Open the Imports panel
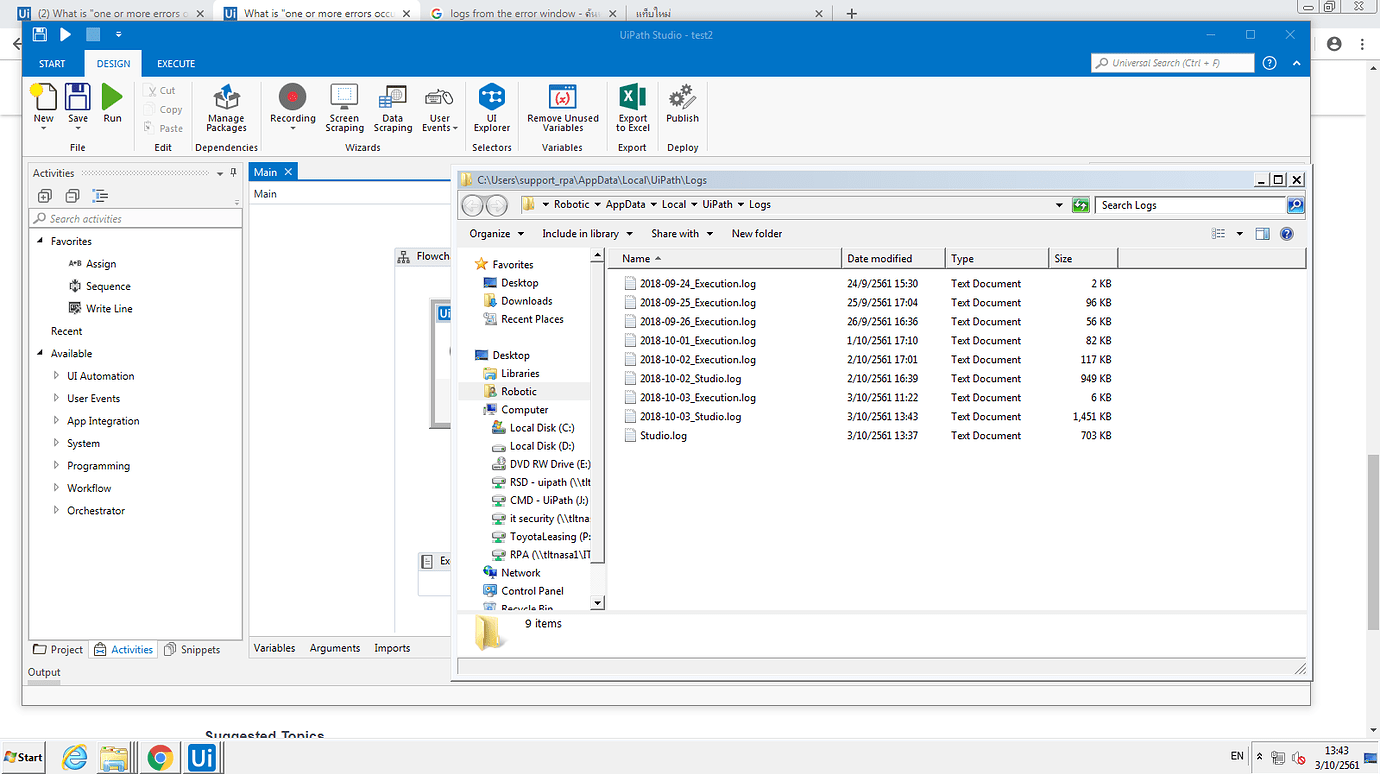This screenshot has height=774, width=1380. (x=392, y=648)
